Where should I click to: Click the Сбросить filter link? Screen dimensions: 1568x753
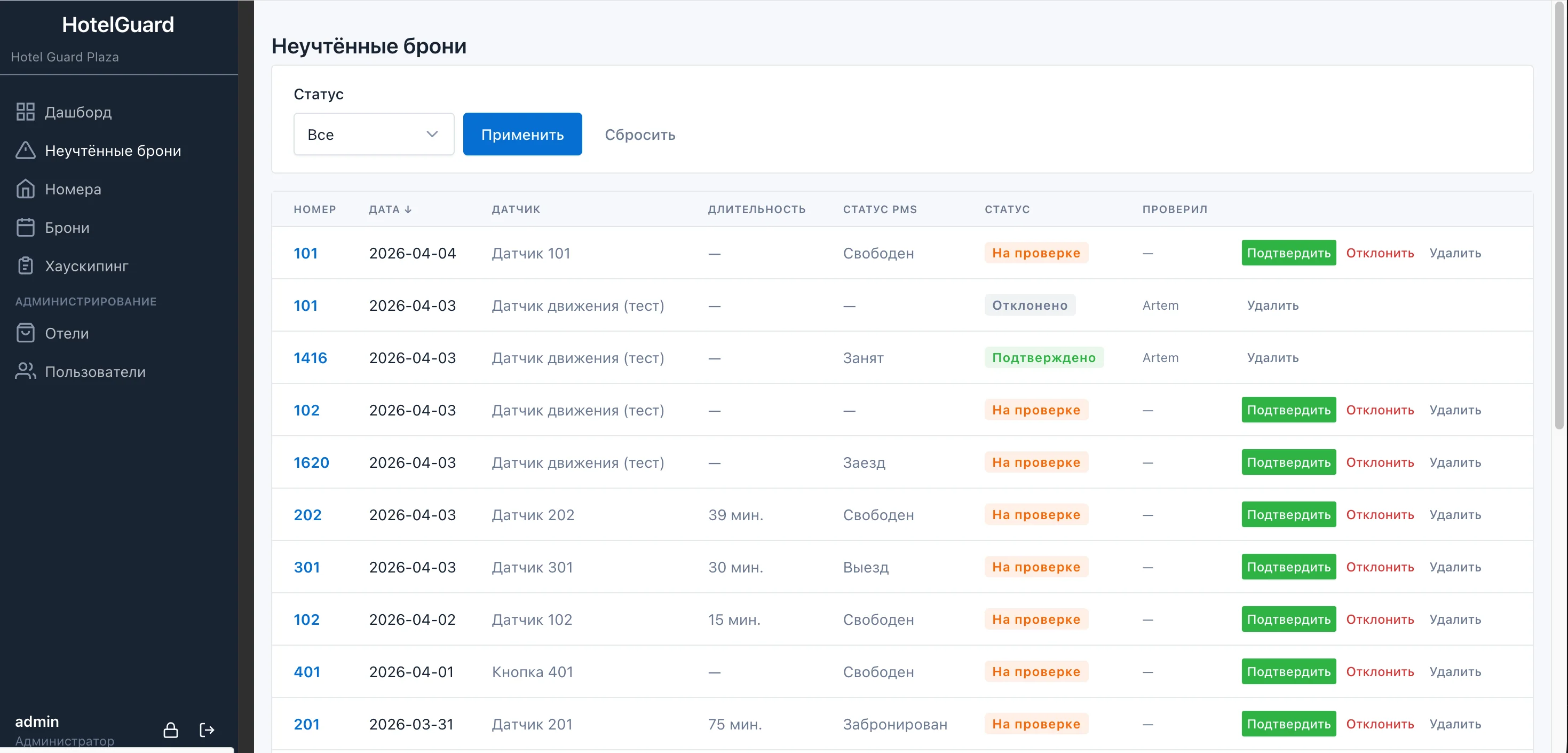[639, 135]
